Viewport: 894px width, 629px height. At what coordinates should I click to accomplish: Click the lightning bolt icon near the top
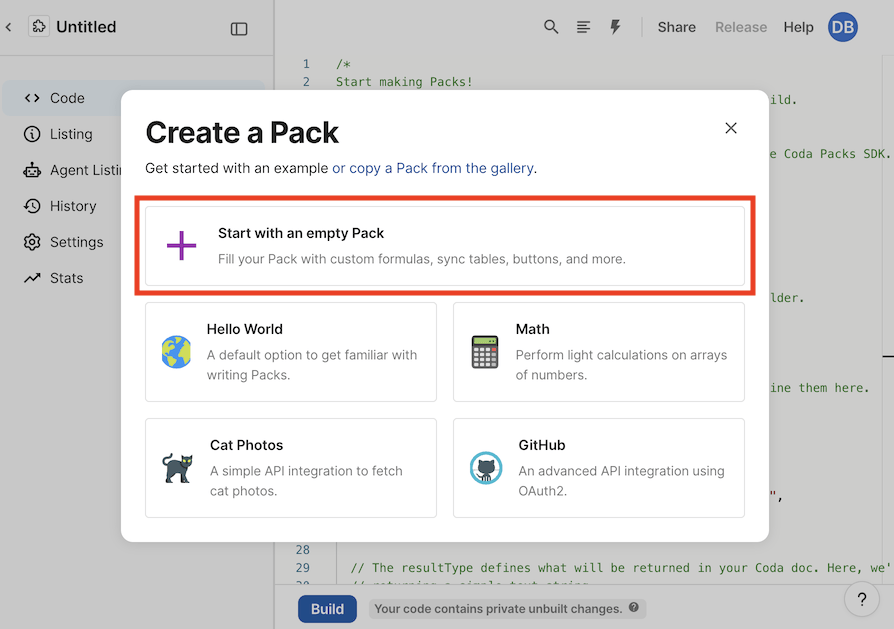click(x=615, y=27)
